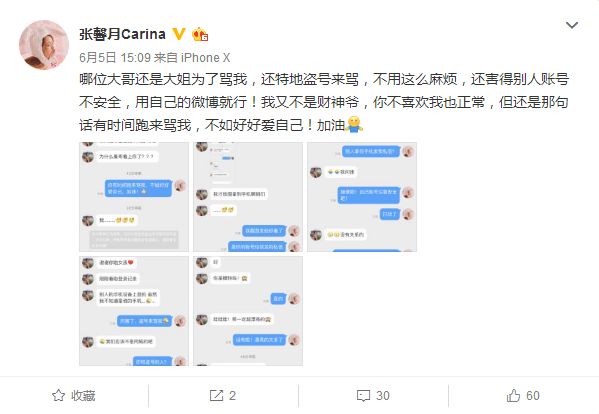Open the third chat screenshot thumbnail
Viewport: 599px width, 414px height.
(362, 197)
